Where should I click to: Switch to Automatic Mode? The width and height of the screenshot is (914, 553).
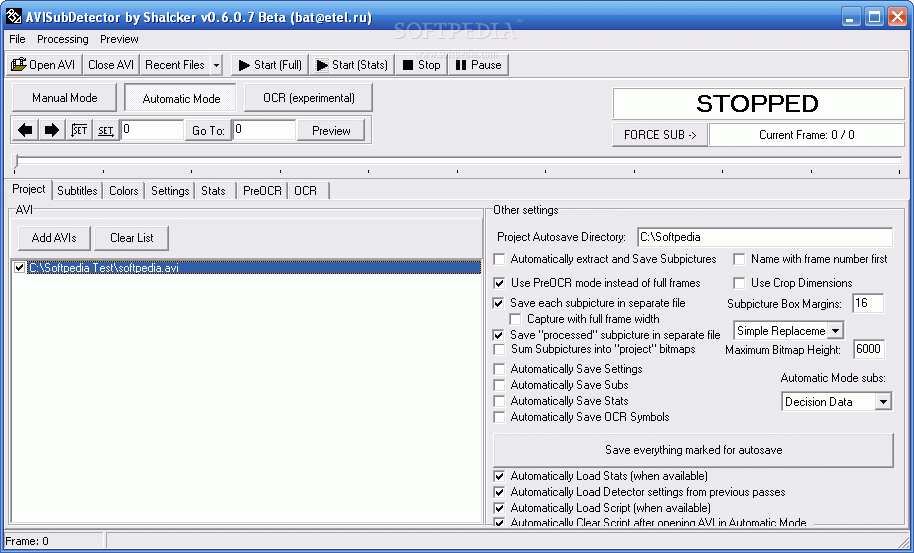[x=181, y=98]
